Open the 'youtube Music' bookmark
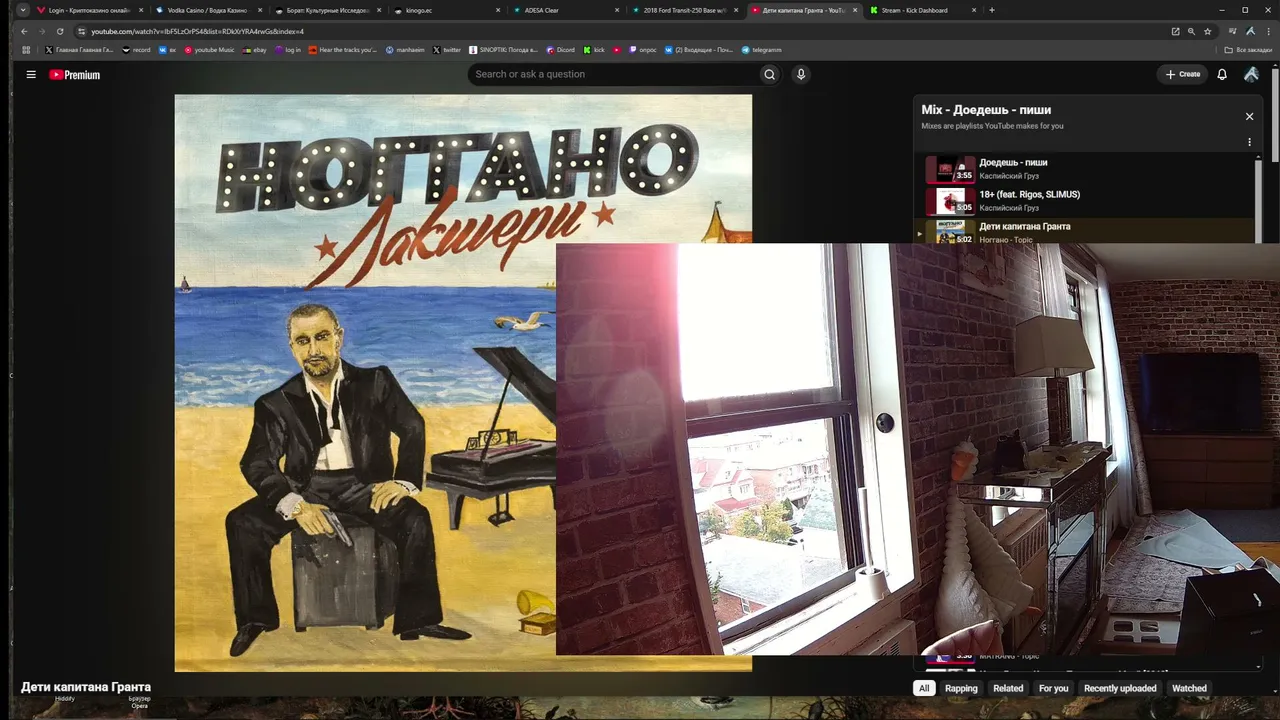The width and height of the screenshot is (1280, 720). coord(209,50)
